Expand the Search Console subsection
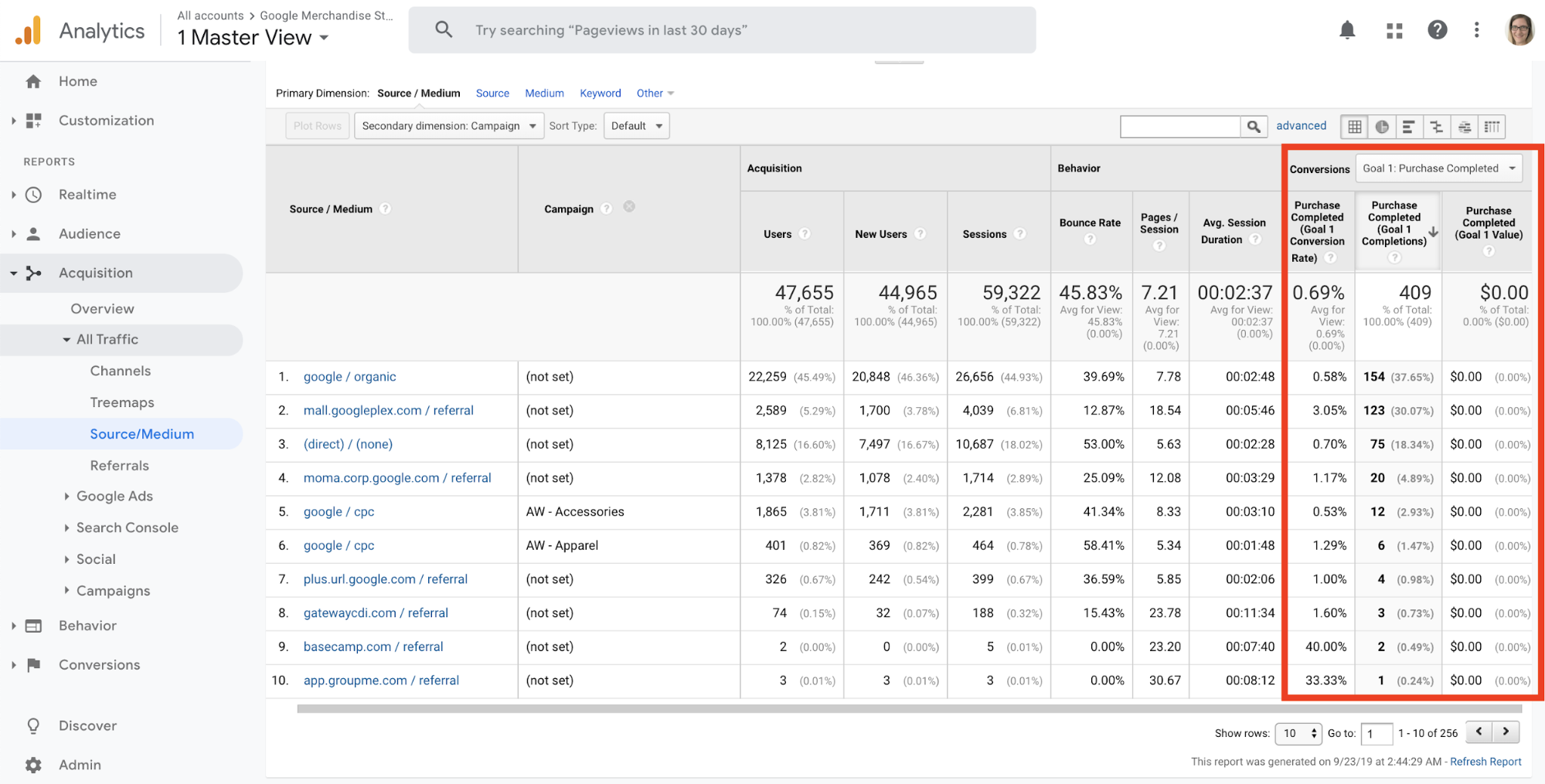Viewport: 1545px width, 784px height. pyautogui.click(x=66, y=528)
